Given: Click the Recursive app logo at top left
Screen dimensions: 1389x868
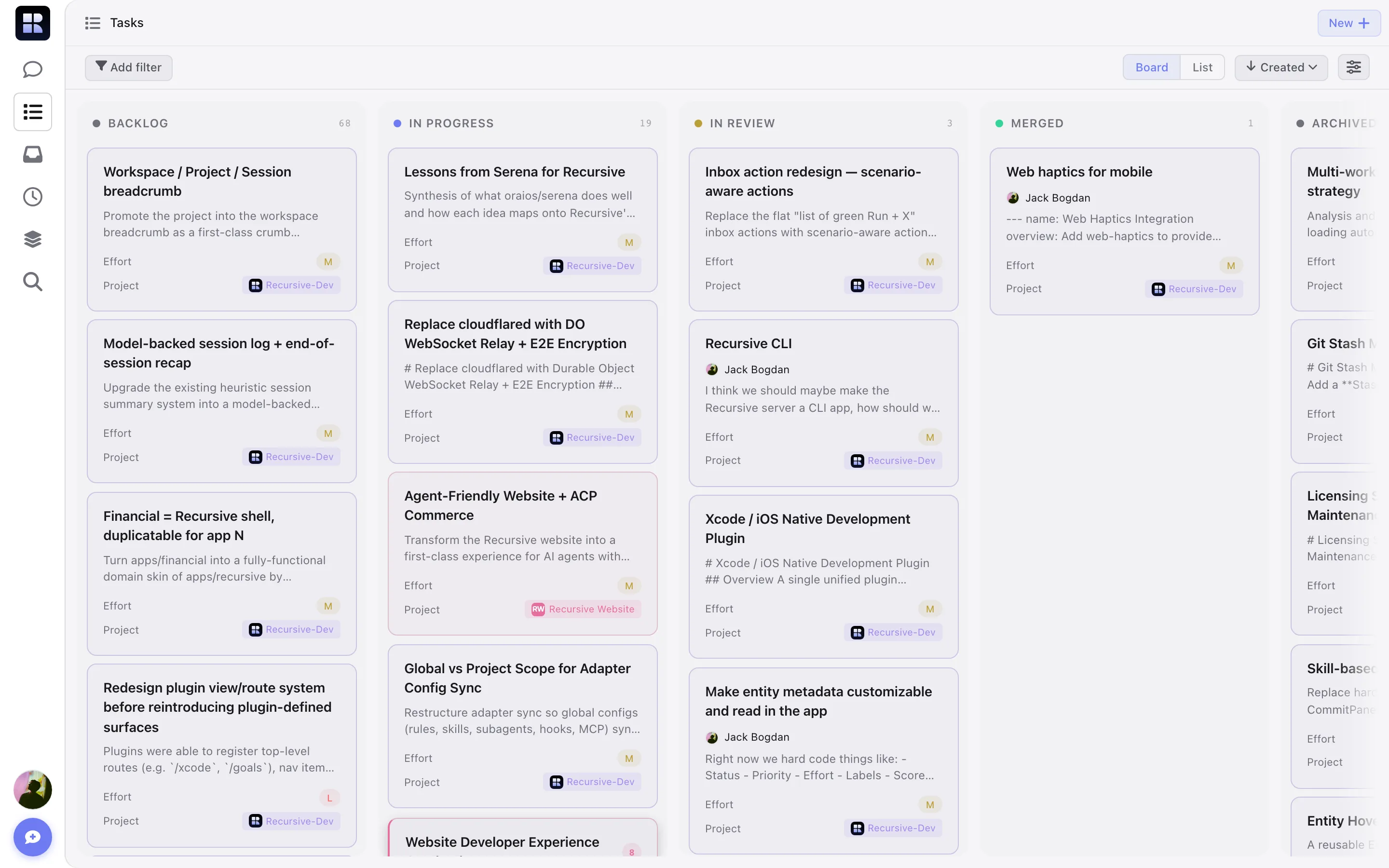Looking at the screenshot, I should click(33, 23).
